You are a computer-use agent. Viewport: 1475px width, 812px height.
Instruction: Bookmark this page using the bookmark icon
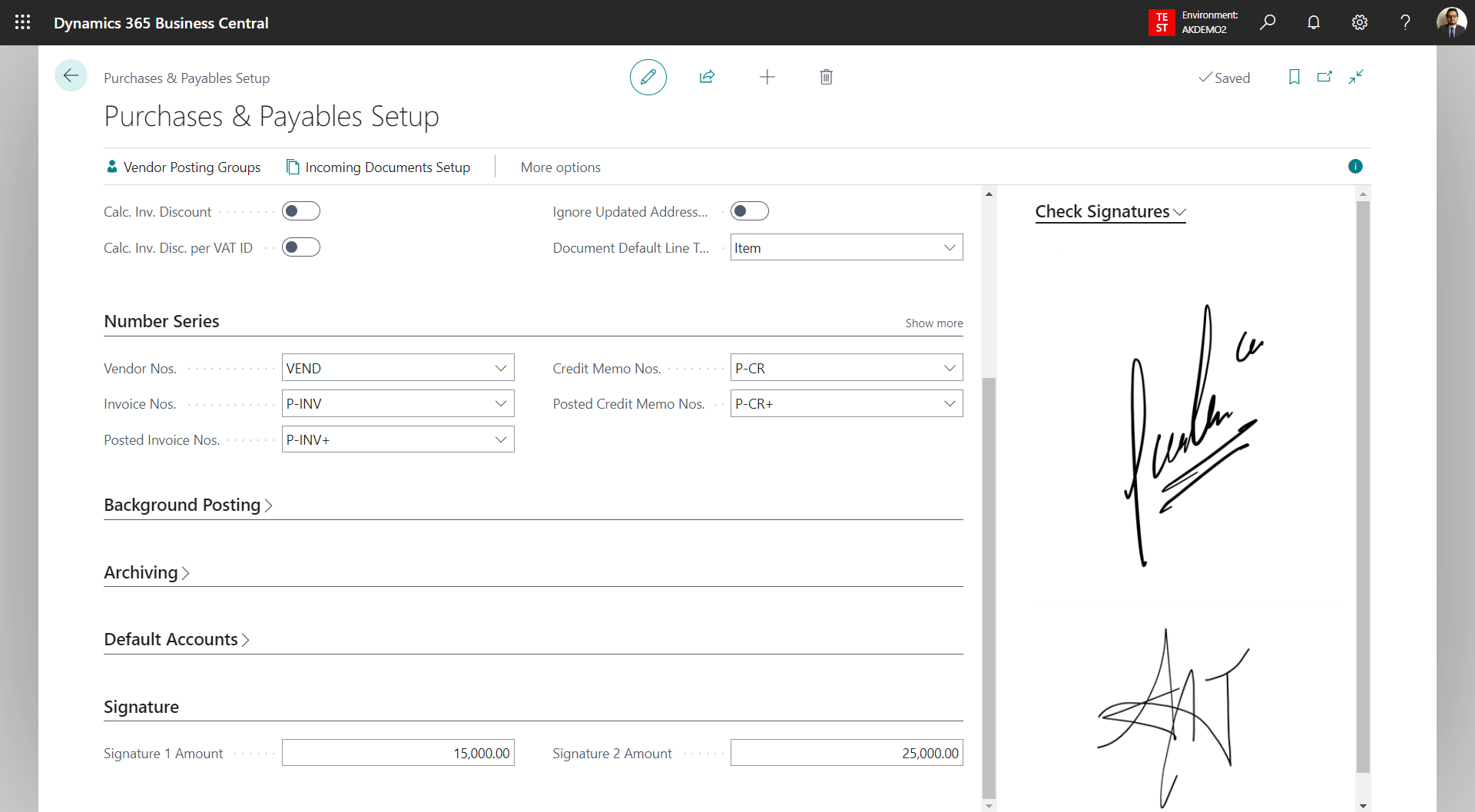(x=1294, y=77)
